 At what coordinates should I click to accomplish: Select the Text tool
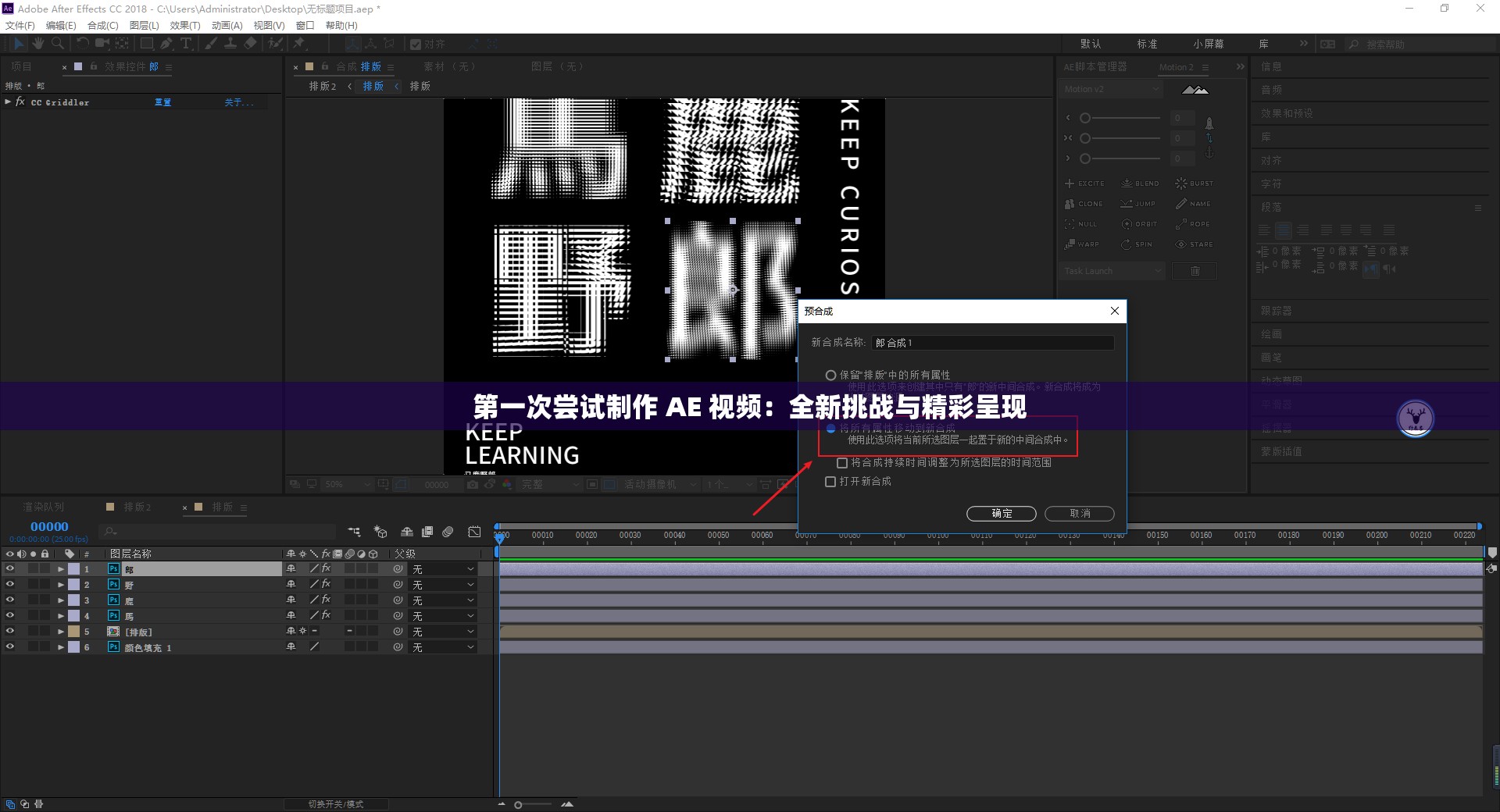(x=185, y=45)
